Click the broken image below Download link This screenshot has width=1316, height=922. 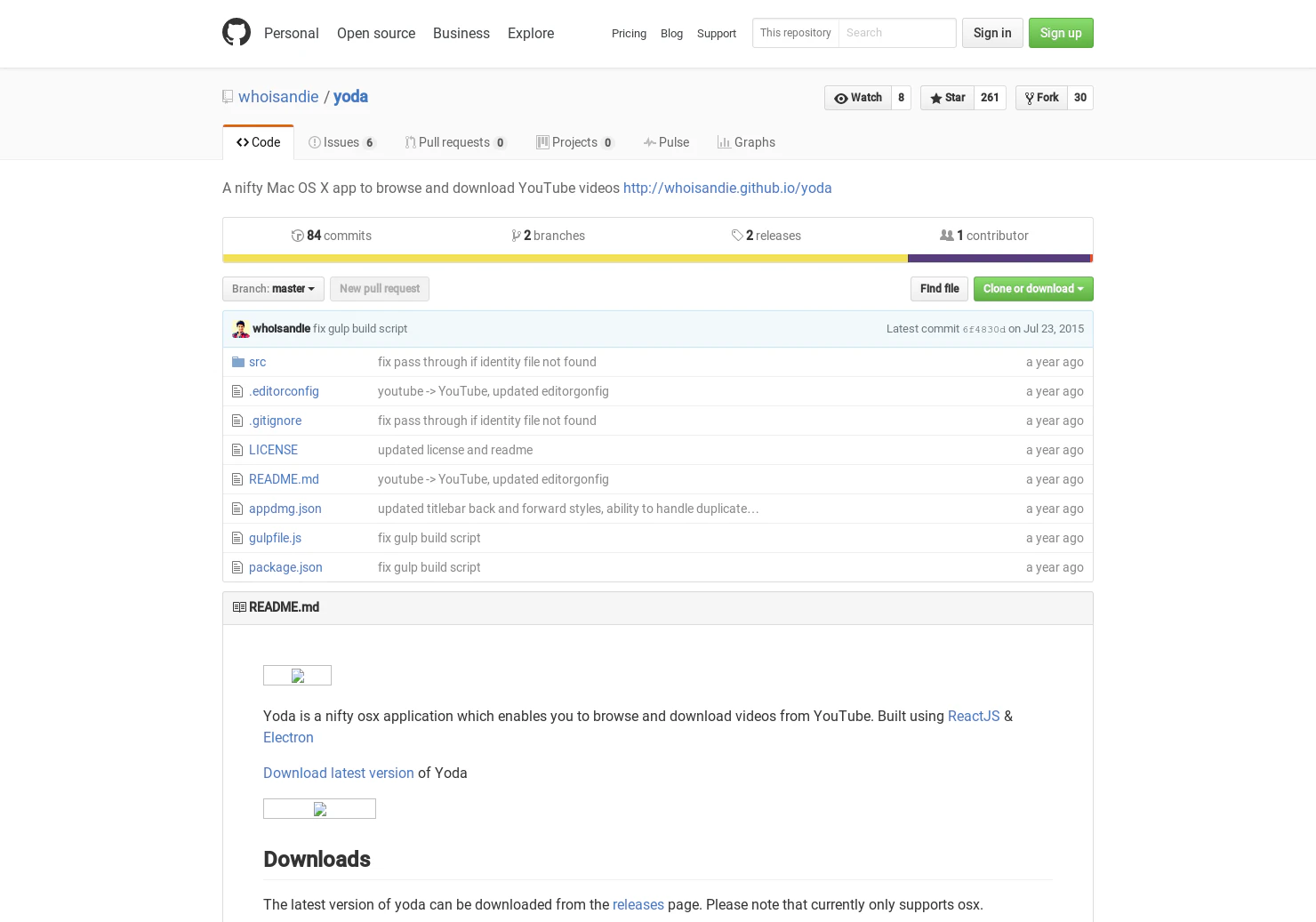319,809
